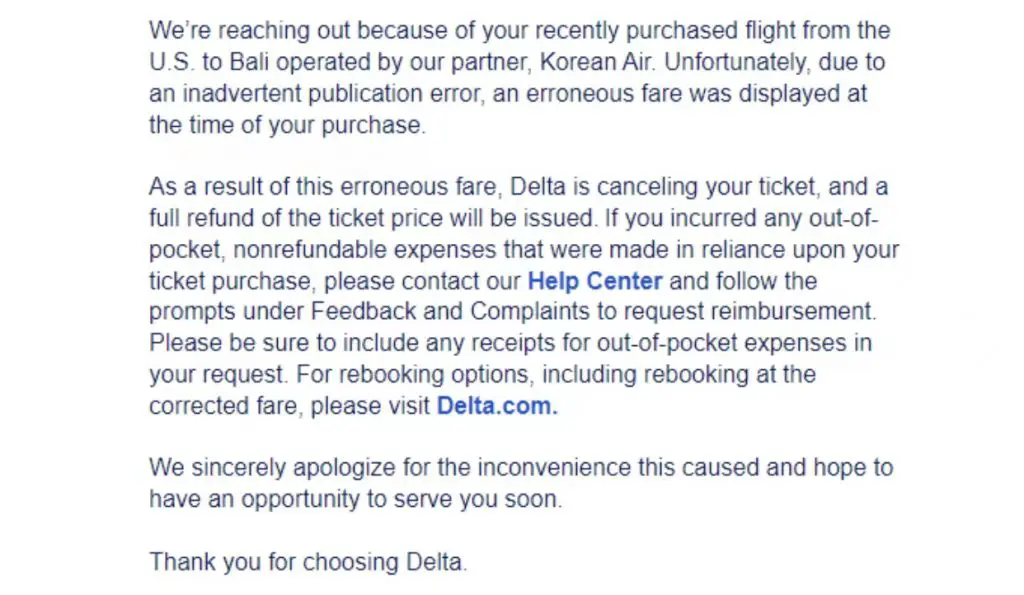Click 'opportunity to serve you soon' text
The height and width of the screenshot is (595, 1024).
click(x=402, y=500)
